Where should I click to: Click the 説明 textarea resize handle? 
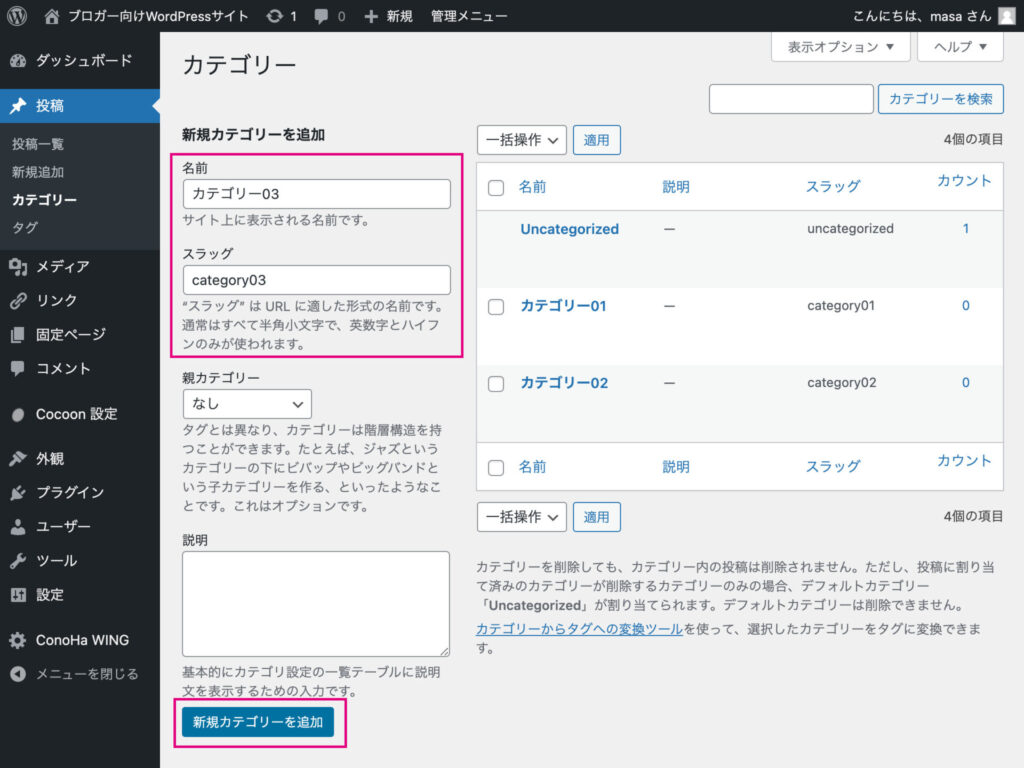[x=444, y=651]
